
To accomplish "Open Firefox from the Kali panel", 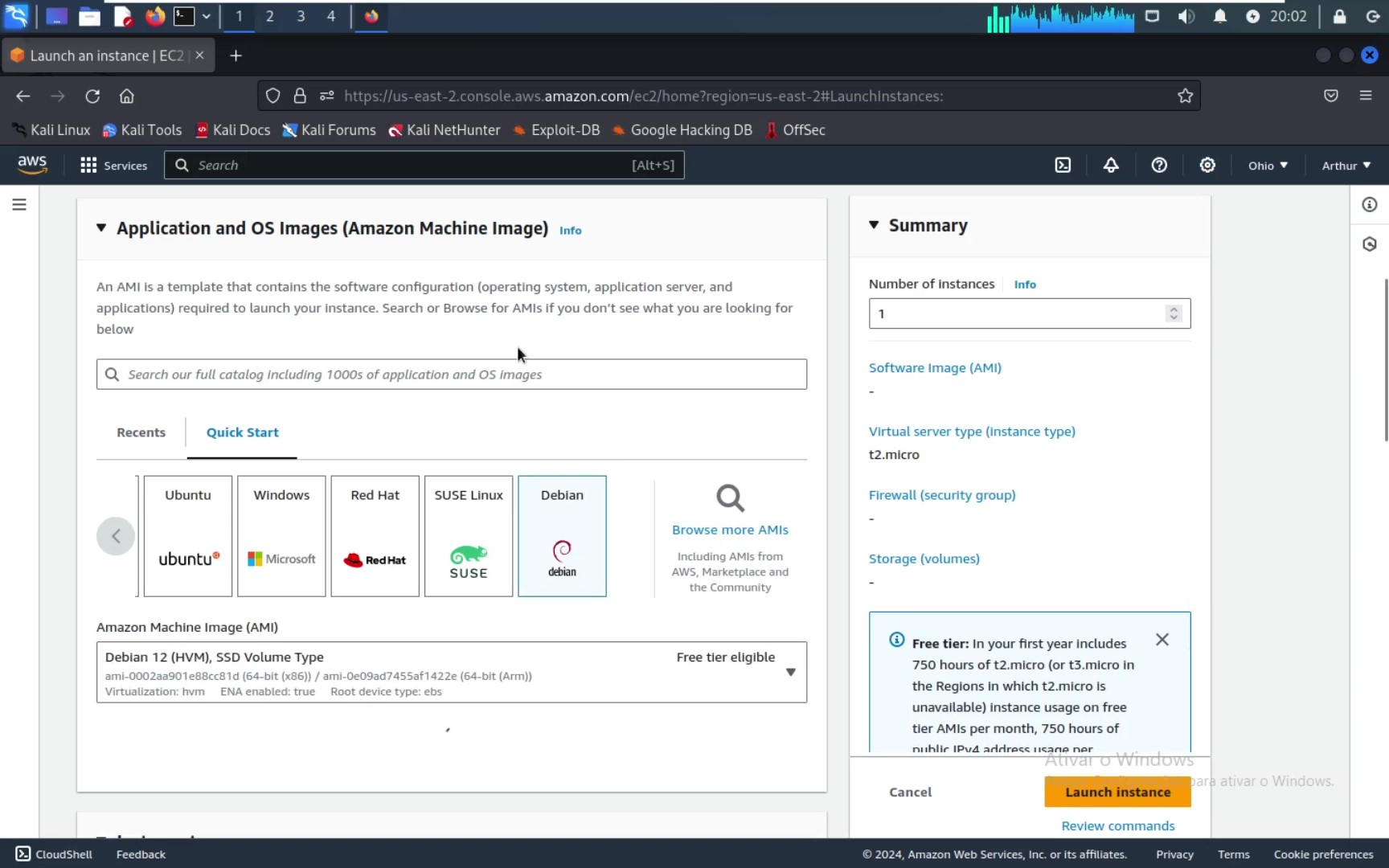I will tap(155, 16).
